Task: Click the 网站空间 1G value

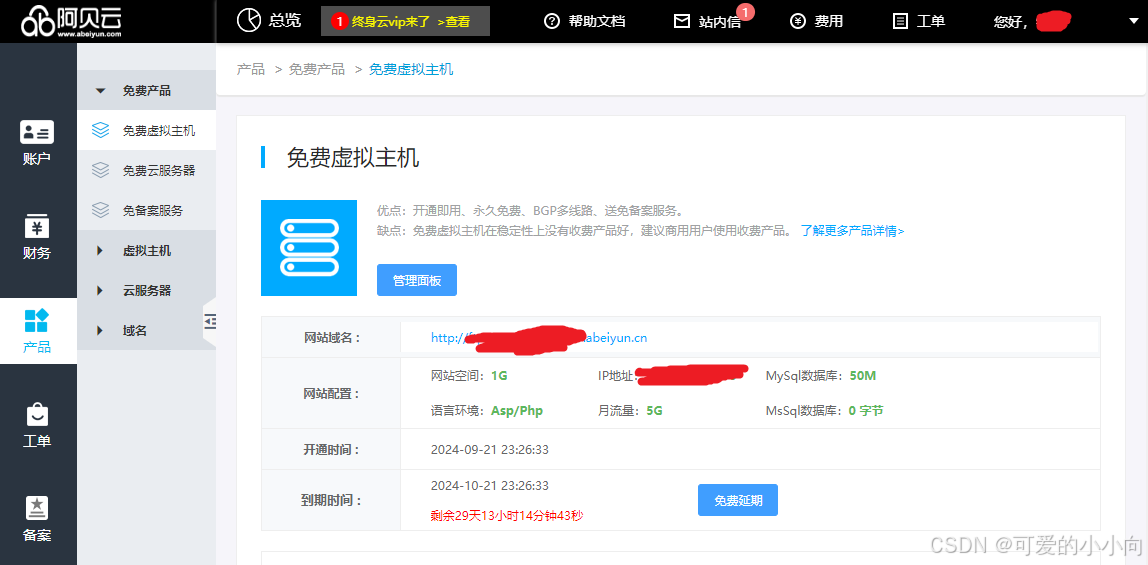Action: click(499, 376)
